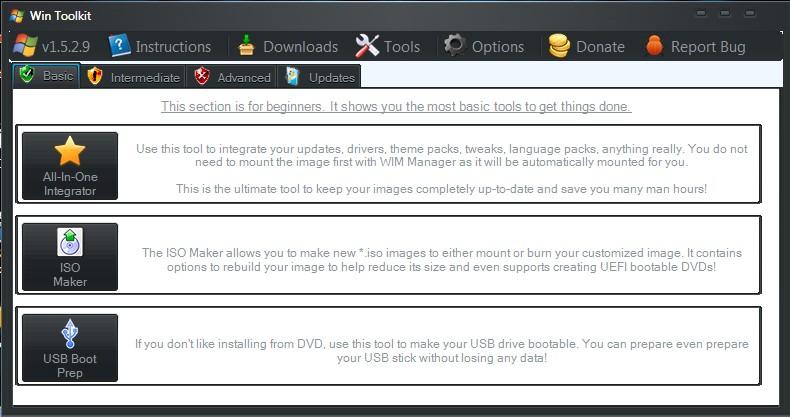Launch the ISO Maker tool

coord(70,257)
